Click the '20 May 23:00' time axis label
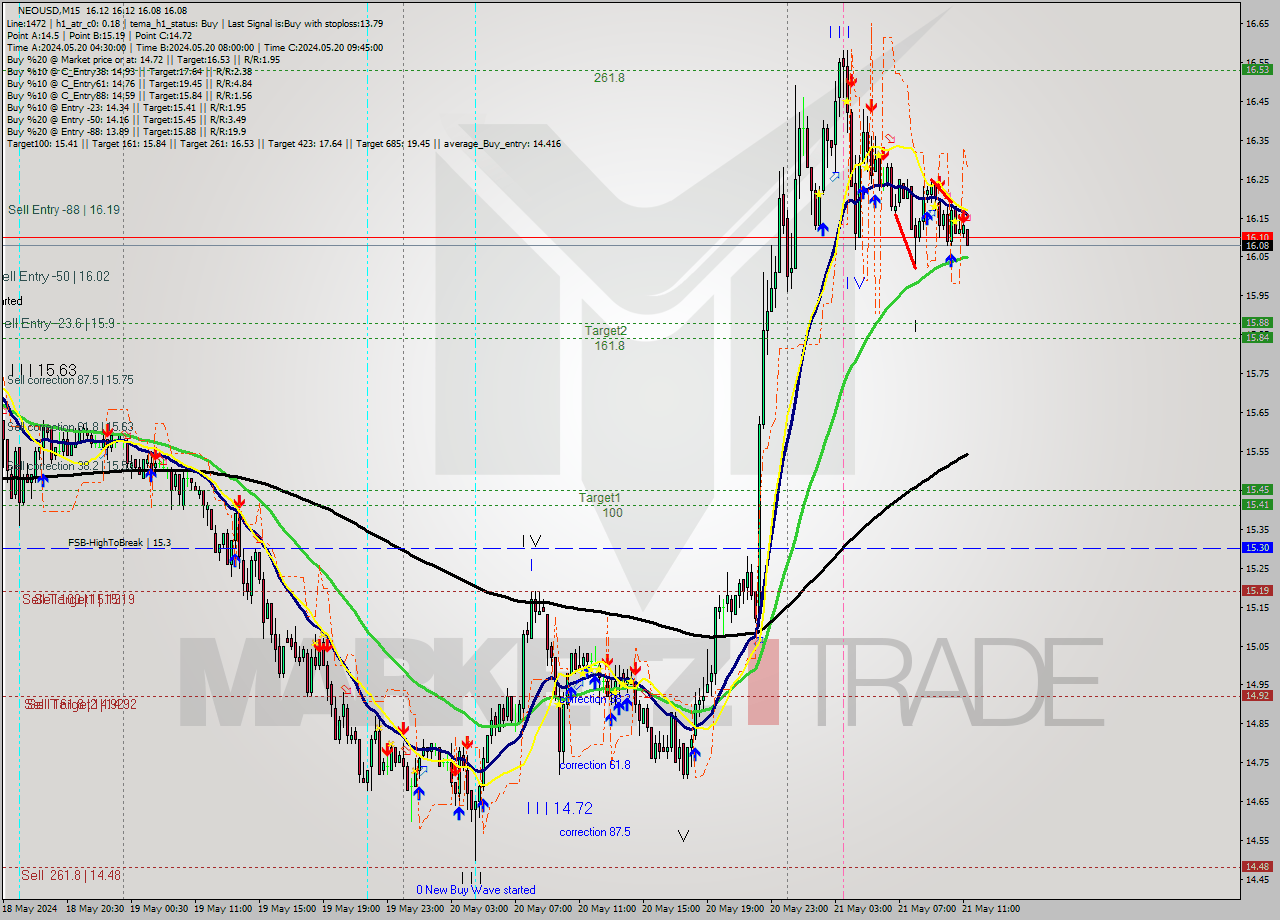1280x920 pixels. click(x=798, y=909)
